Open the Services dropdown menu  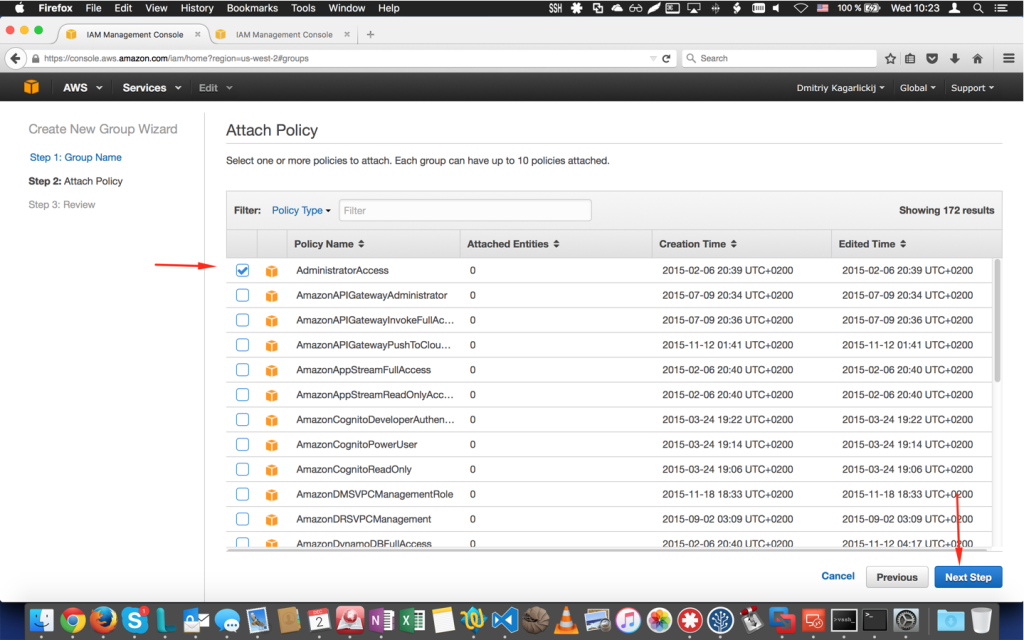[152, 88]
